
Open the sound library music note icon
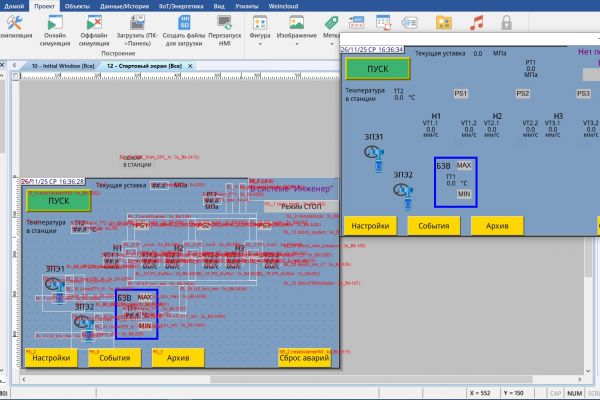click(477, 23)
